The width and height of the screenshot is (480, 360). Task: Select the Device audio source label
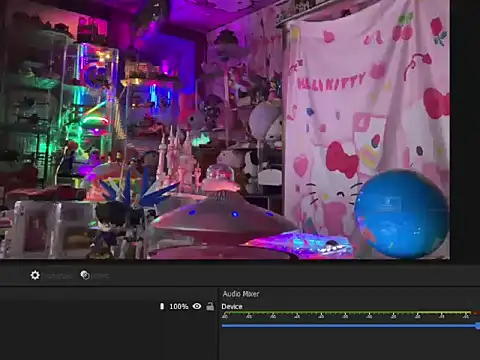tap(232, 306)
